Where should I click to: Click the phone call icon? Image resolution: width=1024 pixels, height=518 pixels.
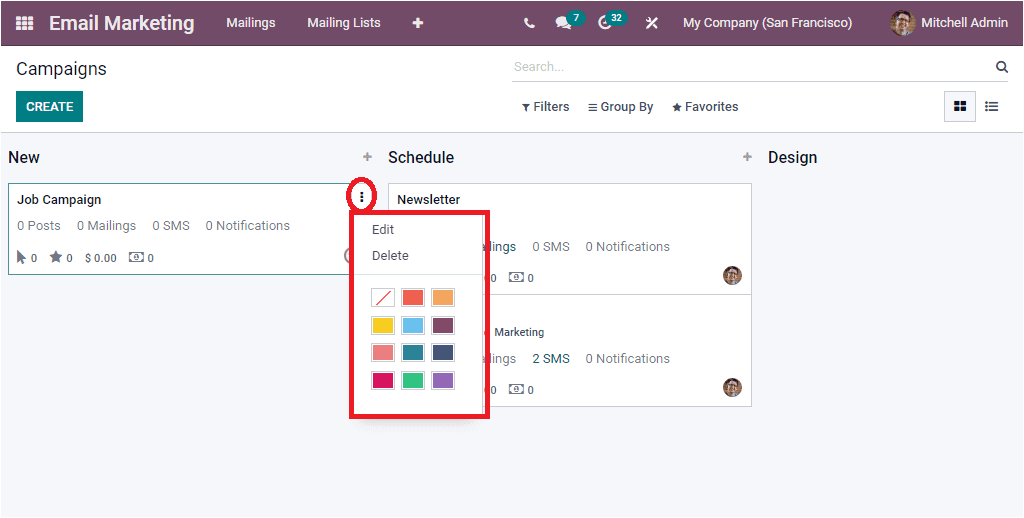pyautogui.click(x=529, y=23)
